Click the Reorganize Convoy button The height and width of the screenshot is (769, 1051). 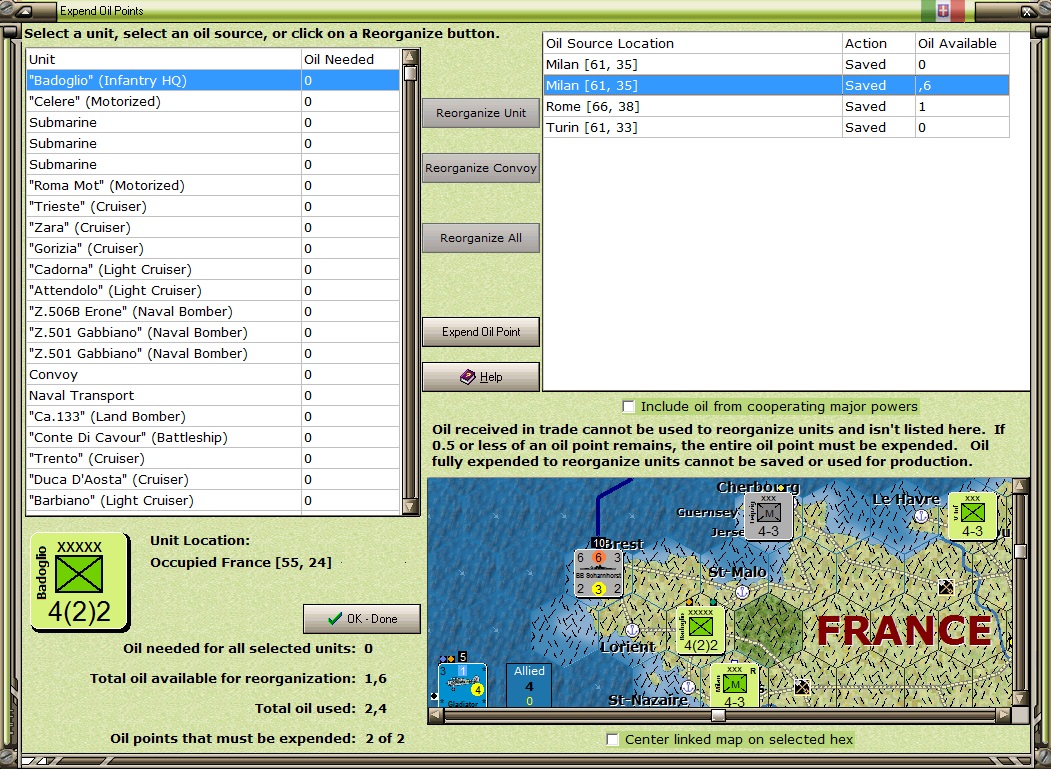[x=481, y=168]
